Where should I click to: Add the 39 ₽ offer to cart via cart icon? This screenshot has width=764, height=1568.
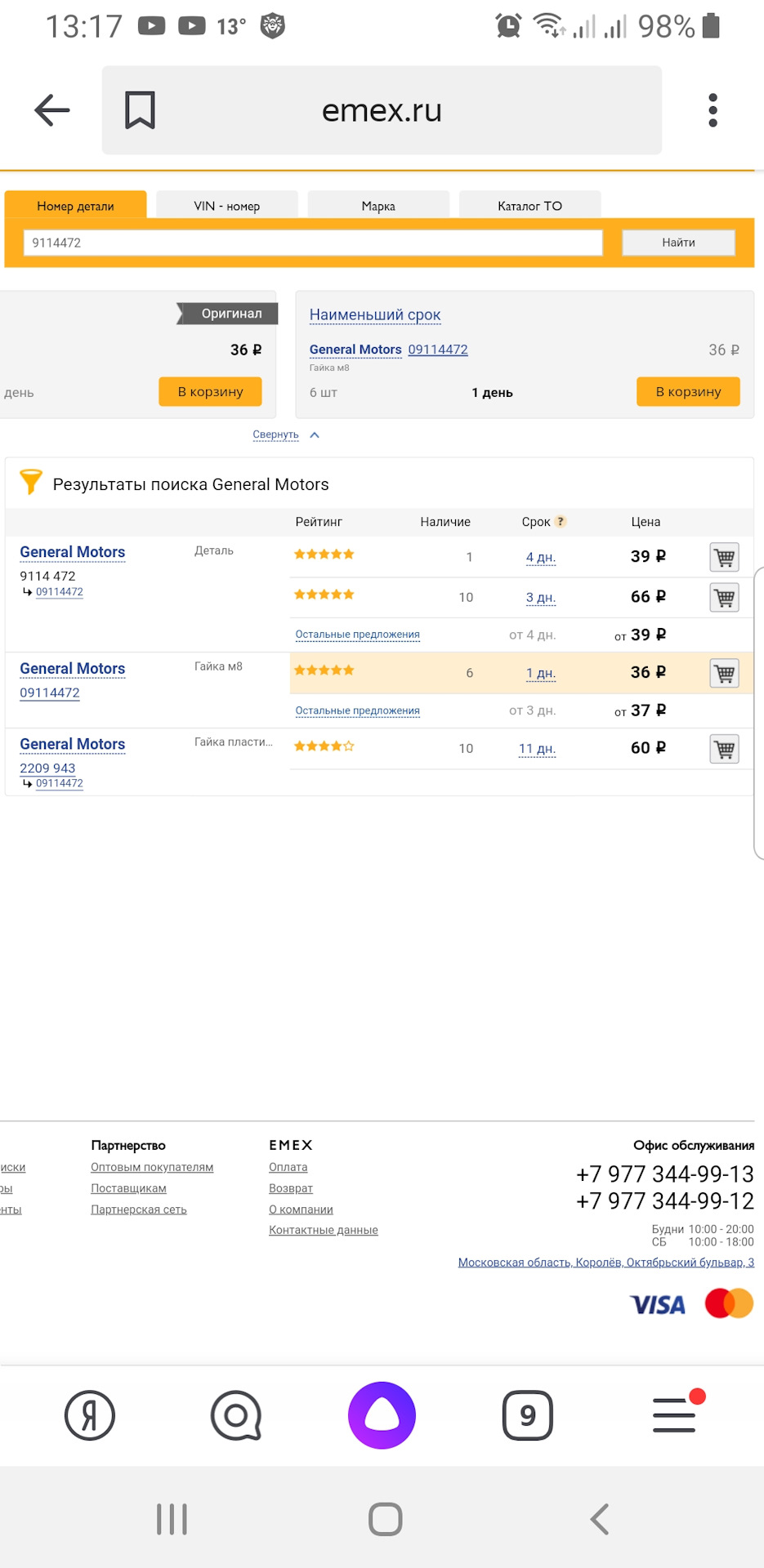(x=723, y=556)
